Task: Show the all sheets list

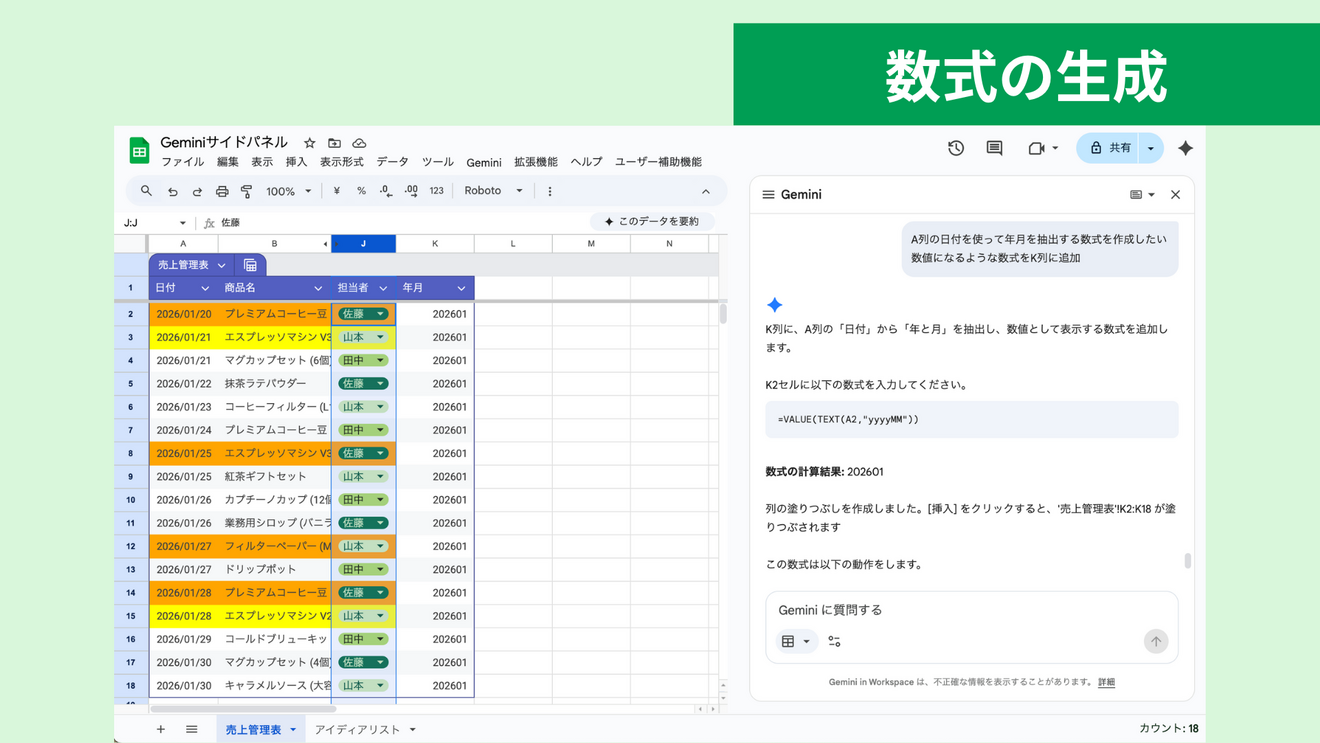Action: (x=192, y=729)
